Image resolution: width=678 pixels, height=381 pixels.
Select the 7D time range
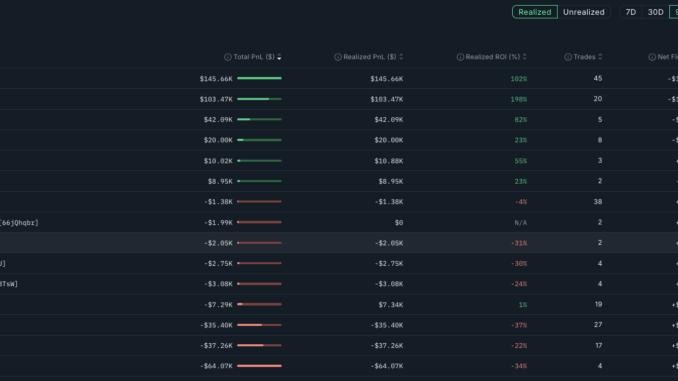click(630, 12)
